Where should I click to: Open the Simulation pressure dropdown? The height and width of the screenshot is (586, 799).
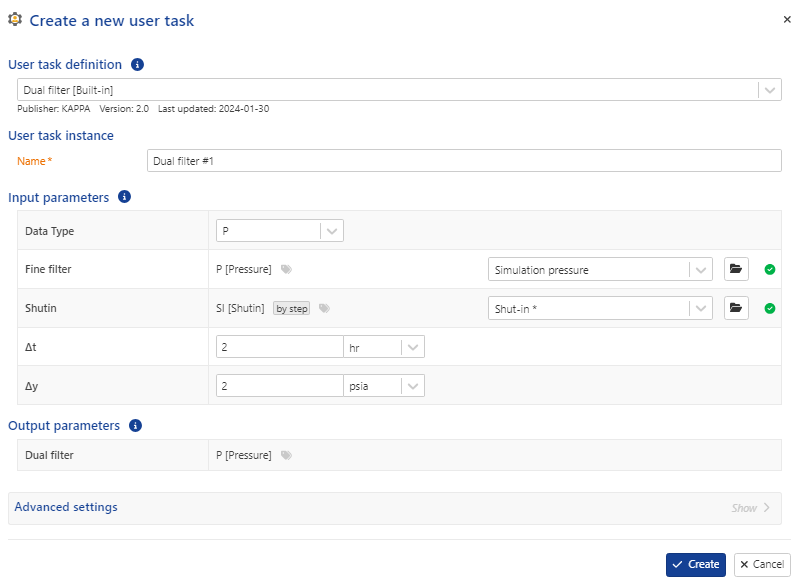[x=600, y=270]
